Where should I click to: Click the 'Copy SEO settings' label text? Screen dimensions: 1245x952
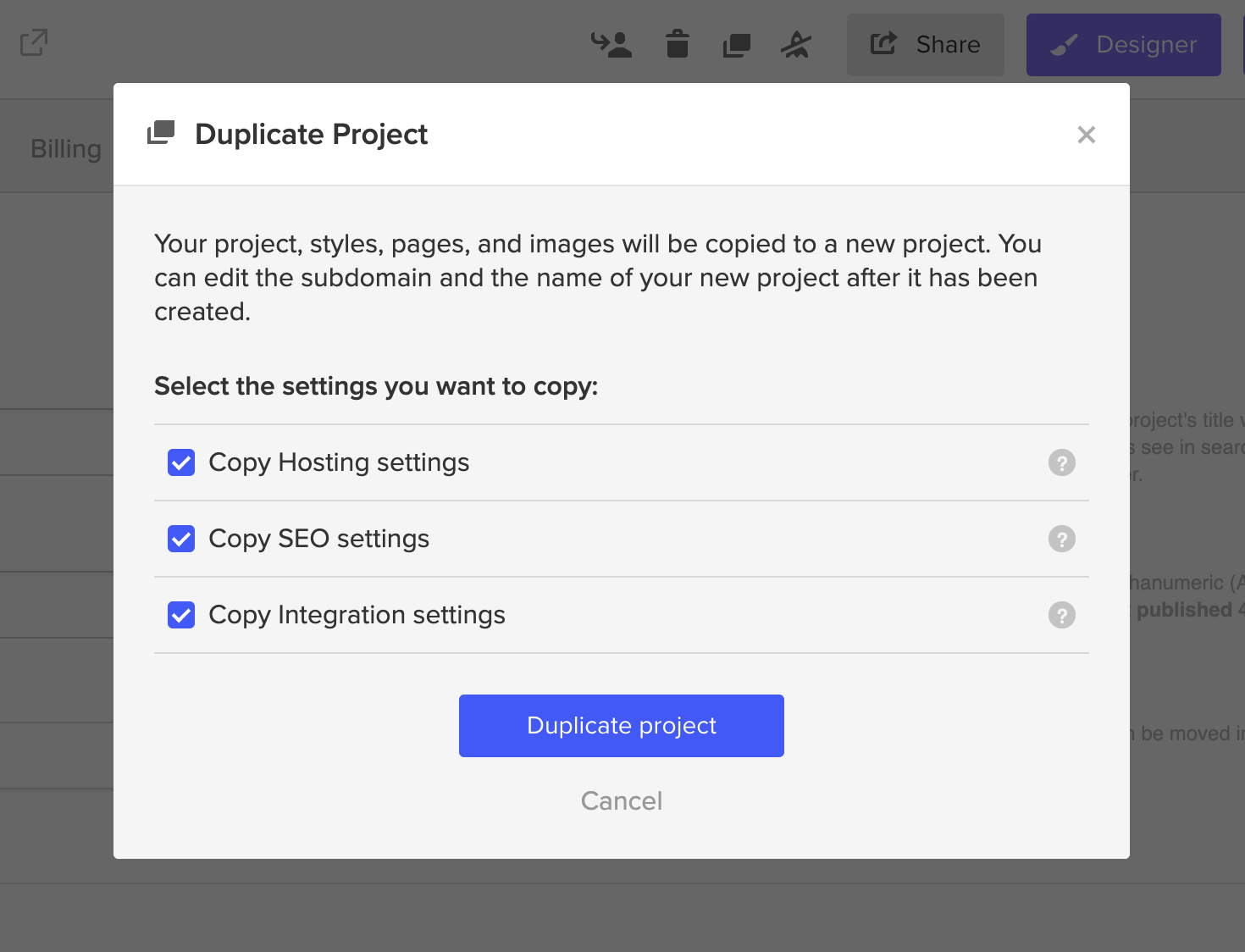pos(319,539)
